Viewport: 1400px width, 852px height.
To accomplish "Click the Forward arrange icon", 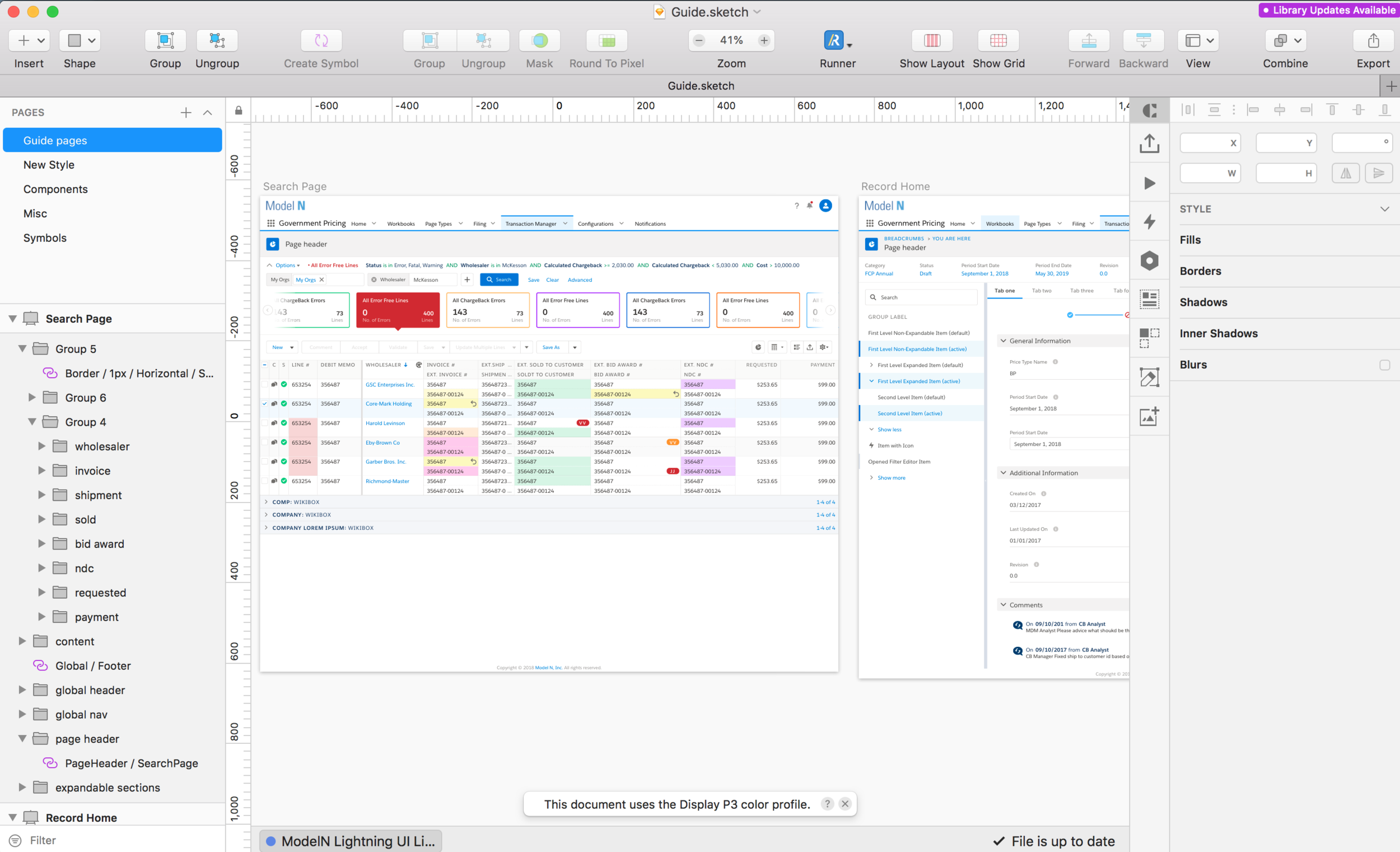I will (1089, 40).
